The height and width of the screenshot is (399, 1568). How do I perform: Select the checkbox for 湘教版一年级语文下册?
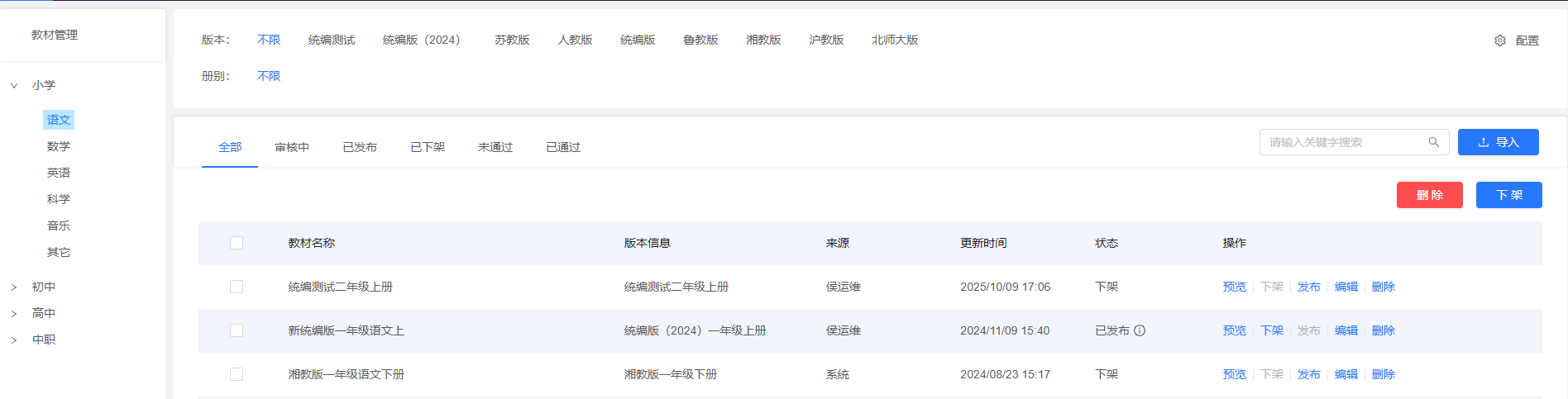[x=237, y=374]
